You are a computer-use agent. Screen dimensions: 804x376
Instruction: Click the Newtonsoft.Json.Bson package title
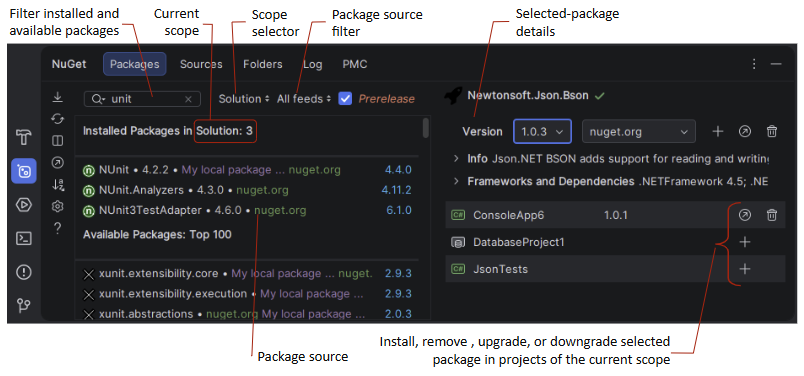click(x=528, y=95)
